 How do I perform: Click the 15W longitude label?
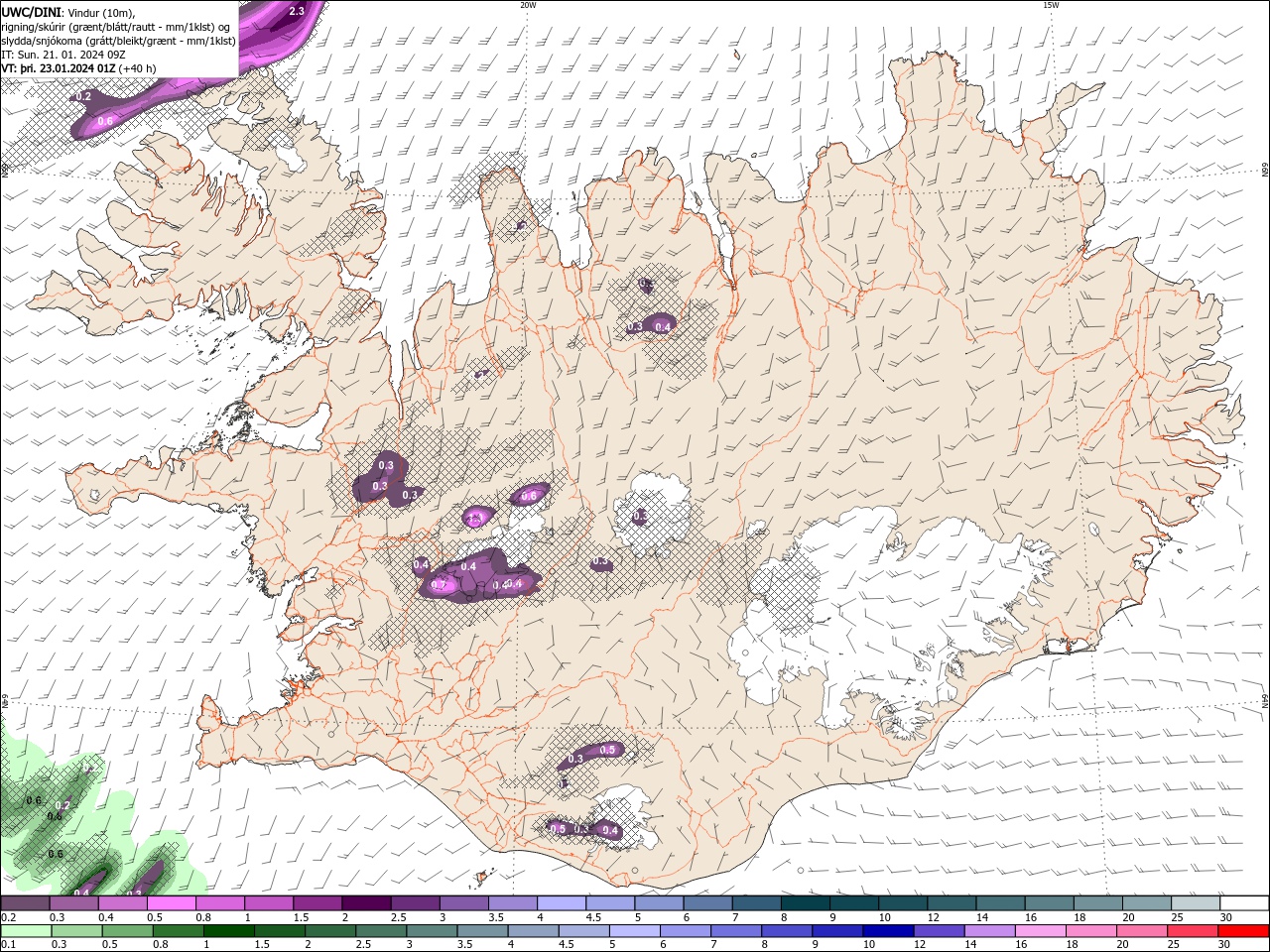[1051, 5]
